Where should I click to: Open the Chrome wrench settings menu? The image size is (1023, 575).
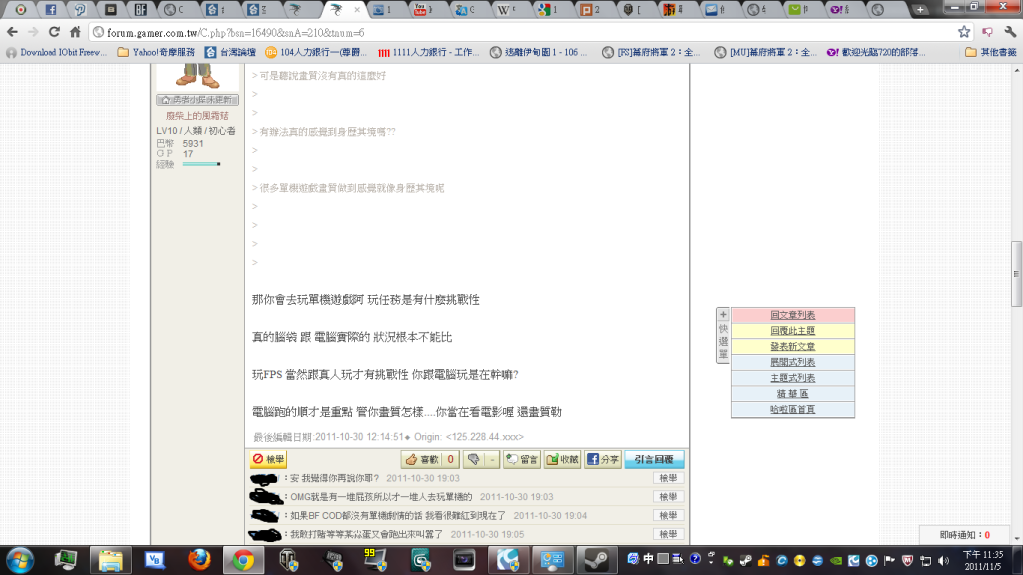[x=1010, y=32]
